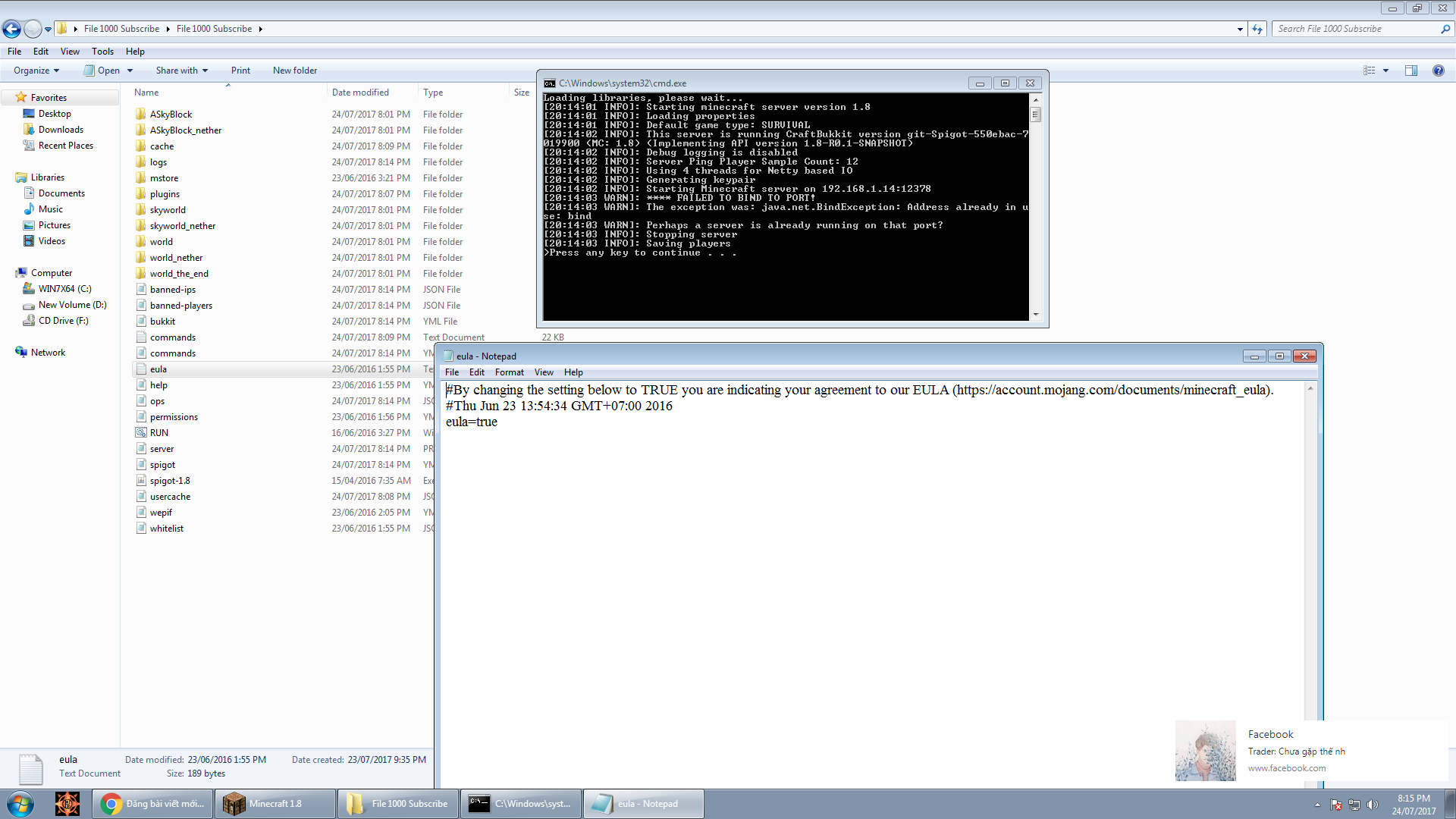Expand the Organize dropdown menu
The width and height of the screenshot is (1456, 819).
pos(36,71)
